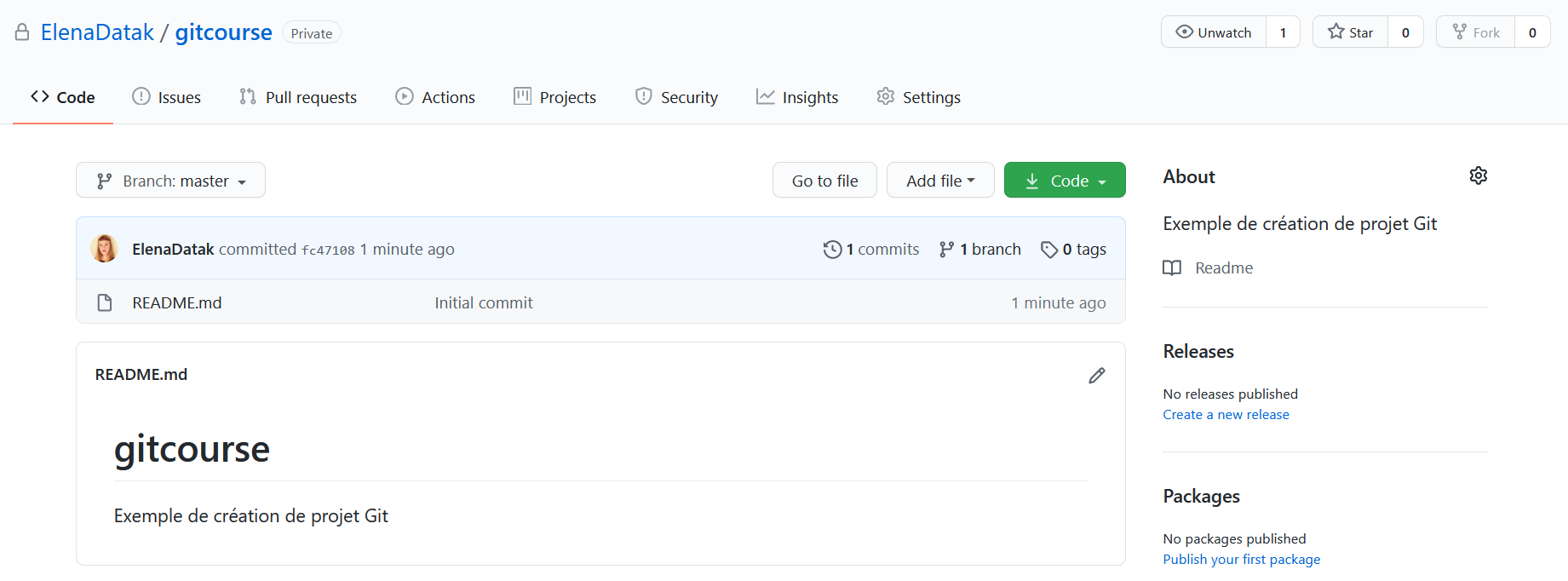
Task: Open ElenaDatak committer name link
Action: pos(173,250)
